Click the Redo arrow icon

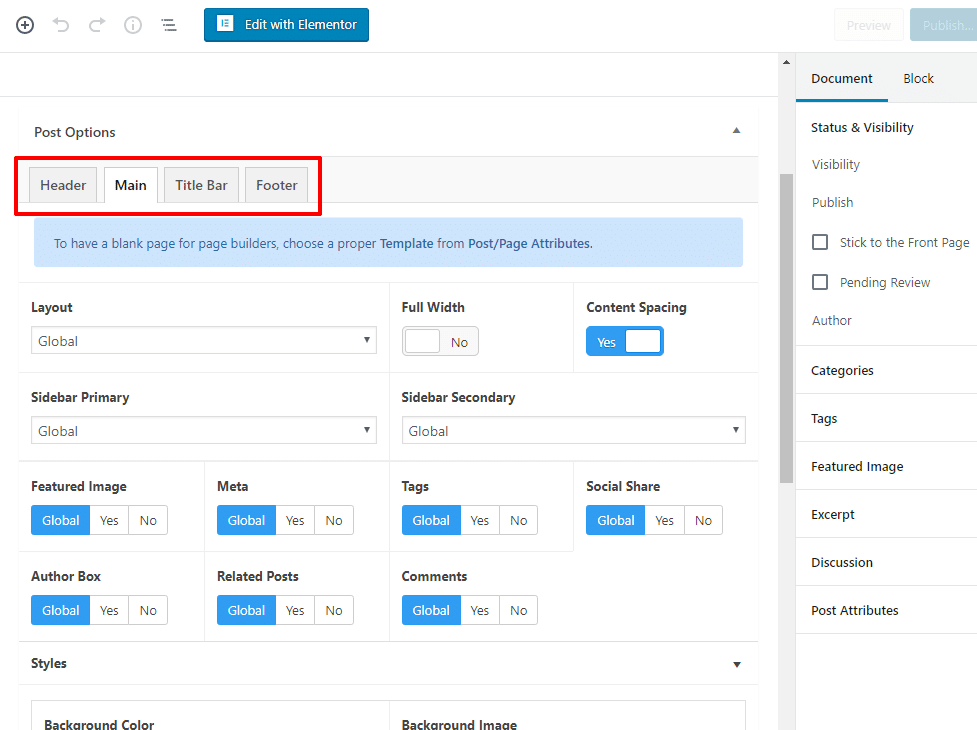[x=97, y=25]
